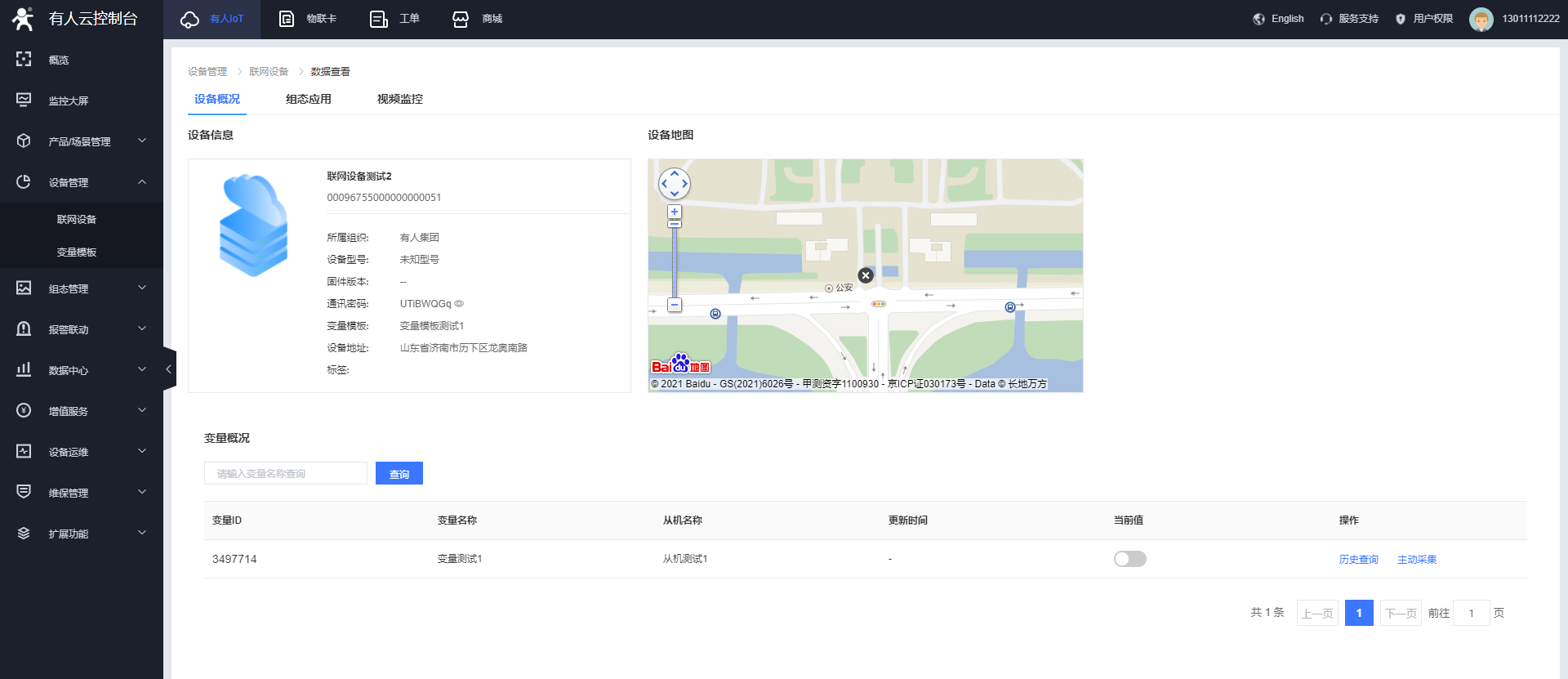Click the map zoom in plus button
Screen dimensions: 1568x679
tap(675, 212)
